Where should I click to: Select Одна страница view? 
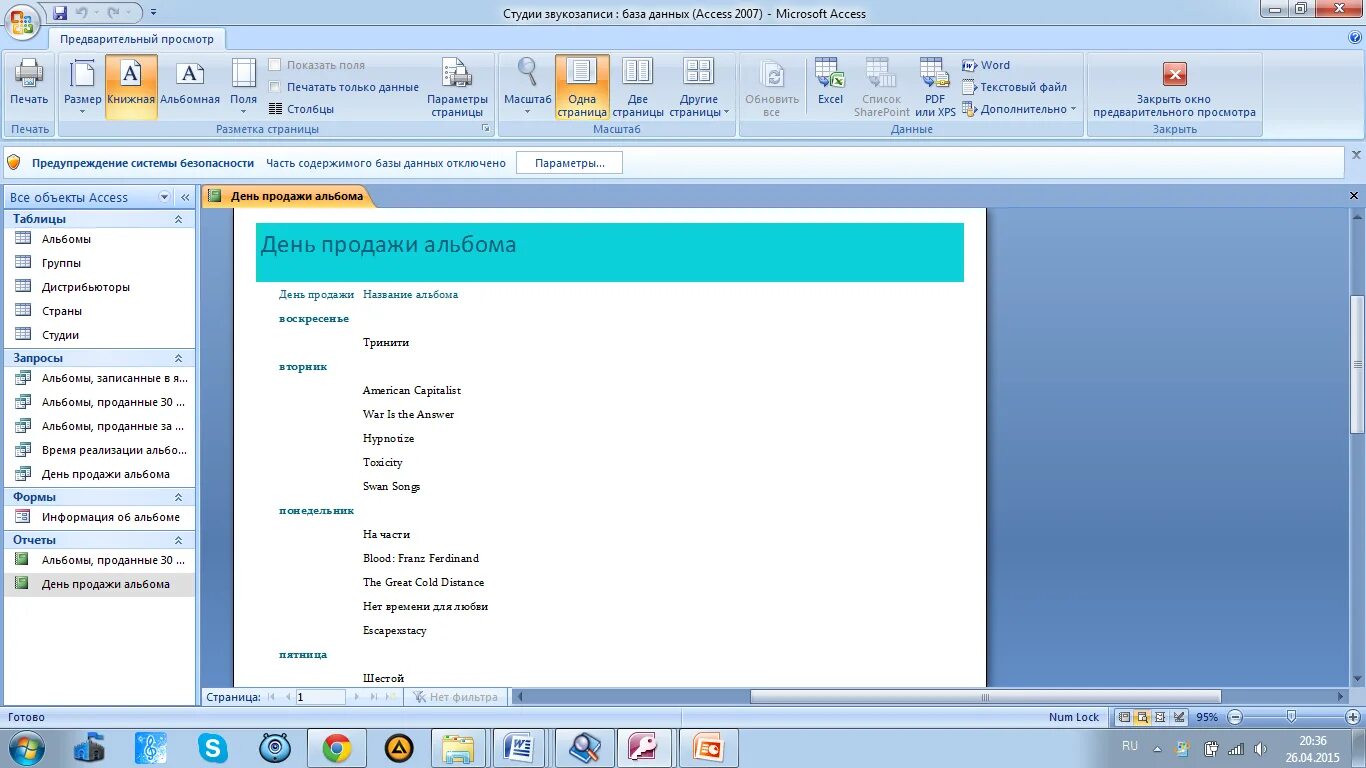coord(582,87)
